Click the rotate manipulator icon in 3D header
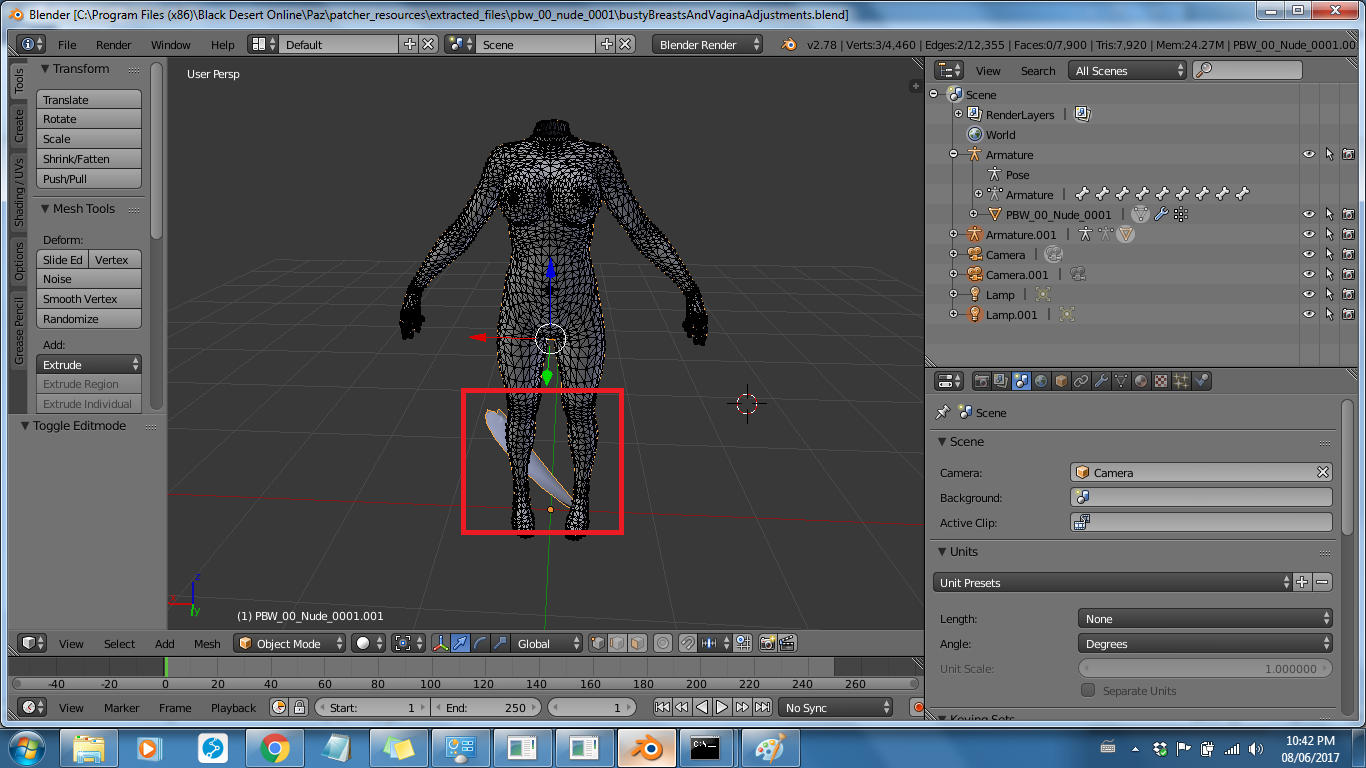This screenshot has height=768, width=1366. click(x=479, y=644)
